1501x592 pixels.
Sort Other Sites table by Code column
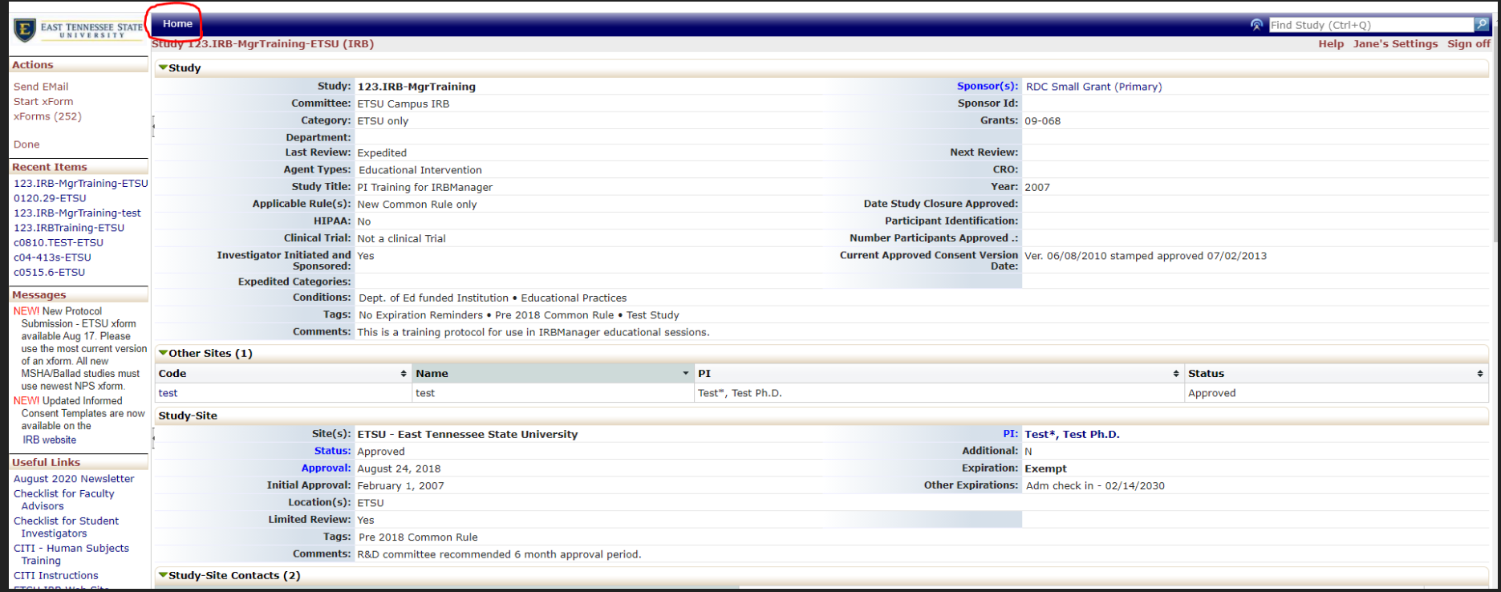point(403,374)
